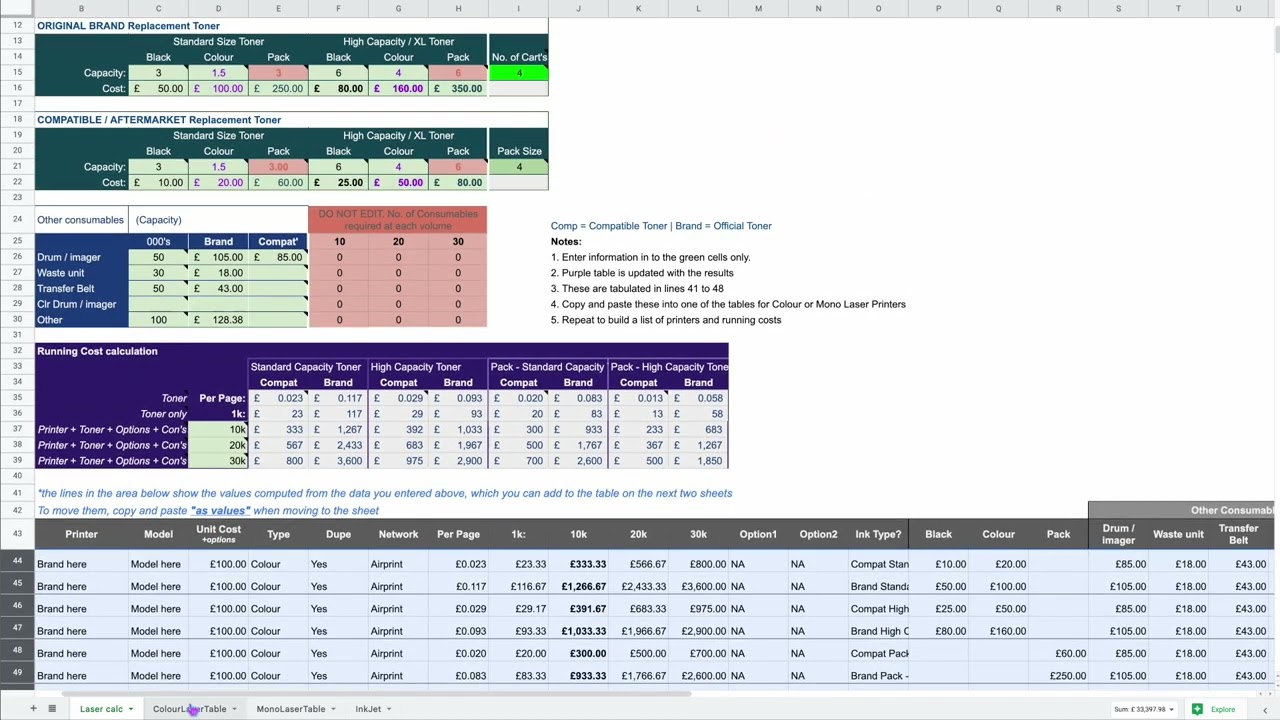1280x720 pixels.
Task: Select the Drum brand cost £105.00 cell
Action: (x=218, y=257)
